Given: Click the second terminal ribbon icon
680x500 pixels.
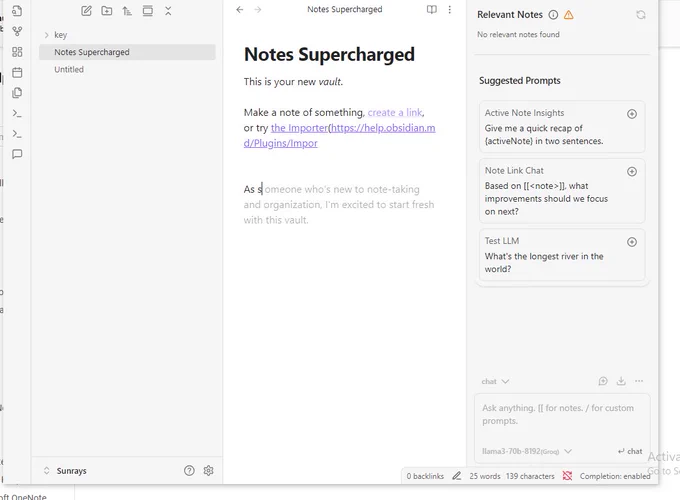Looking at the screenshot, I should (17, 134).
